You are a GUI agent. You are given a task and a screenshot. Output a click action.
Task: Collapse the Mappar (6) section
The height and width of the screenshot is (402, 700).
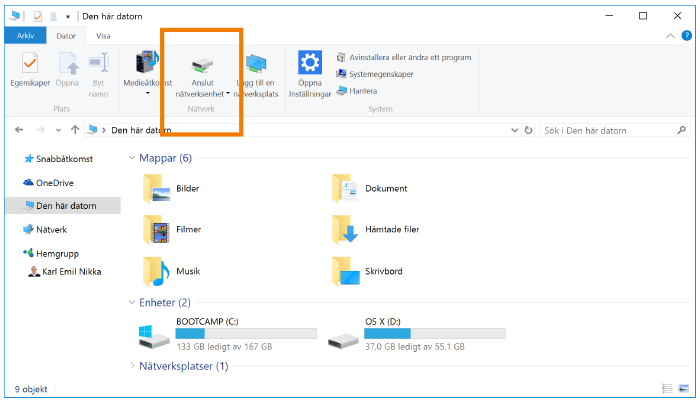click(133, 158)
